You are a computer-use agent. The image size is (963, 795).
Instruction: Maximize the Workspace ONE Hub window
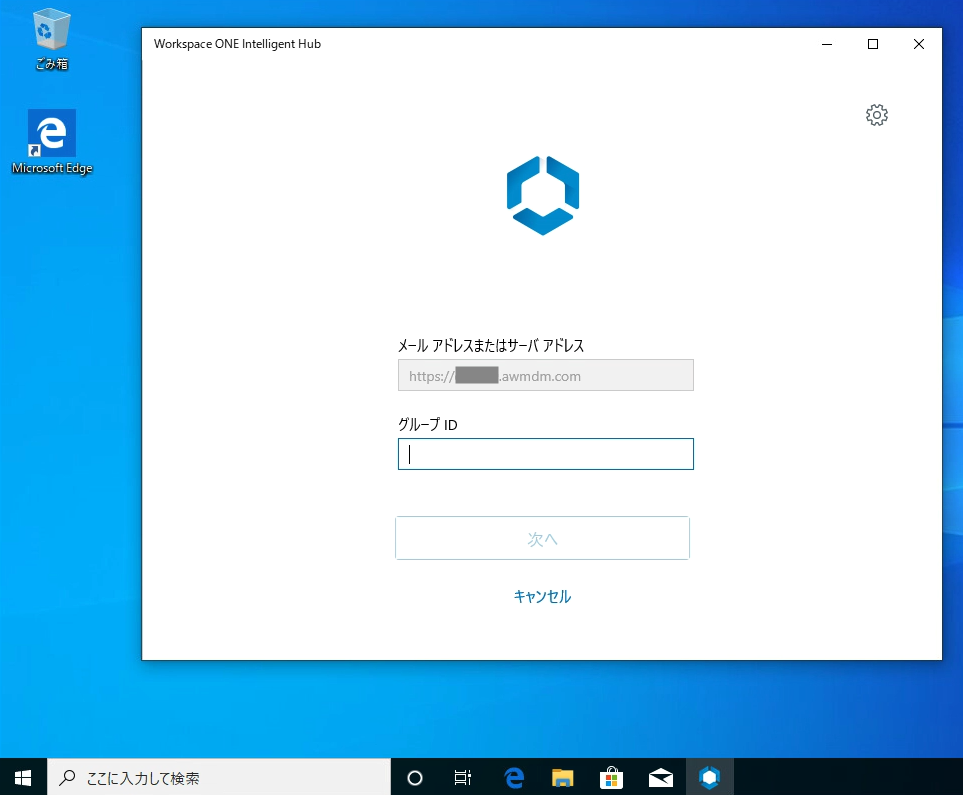coord(872,44)
